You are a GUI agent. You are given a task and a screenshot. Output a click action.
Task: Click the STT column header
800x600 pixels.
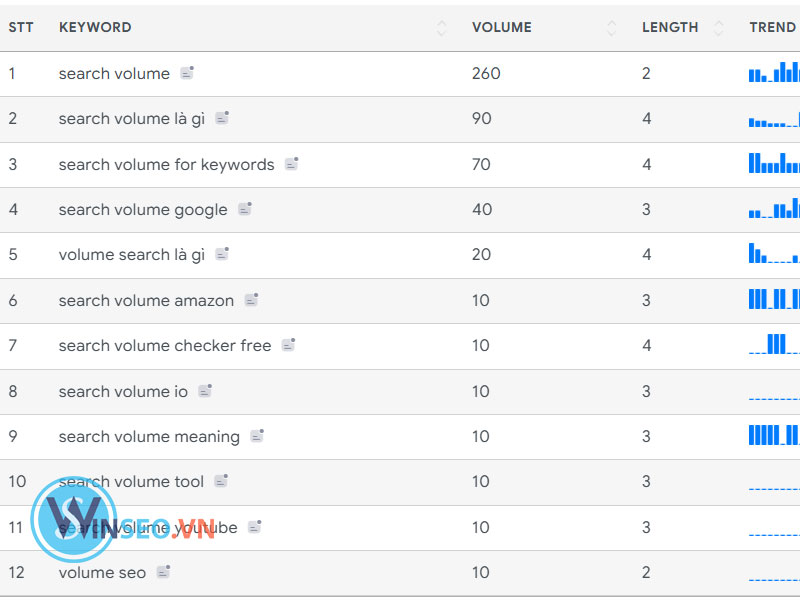[x=21, y=28]
